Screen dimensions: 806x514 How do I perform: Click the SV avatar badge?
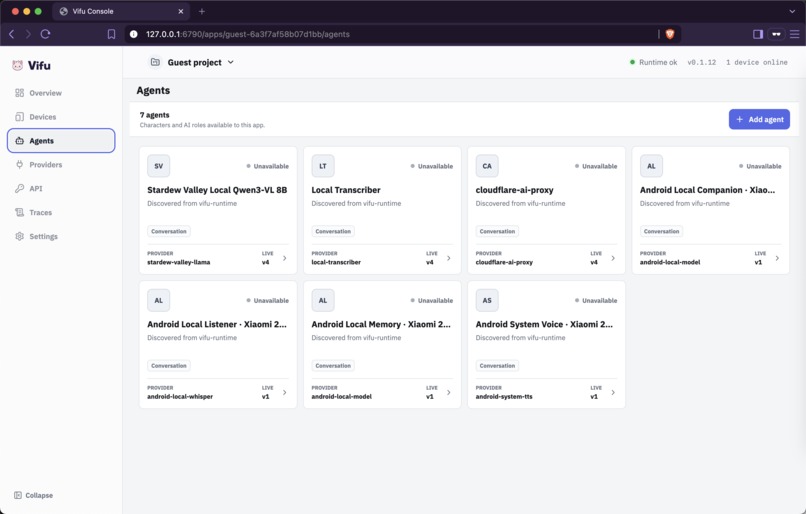158,166
